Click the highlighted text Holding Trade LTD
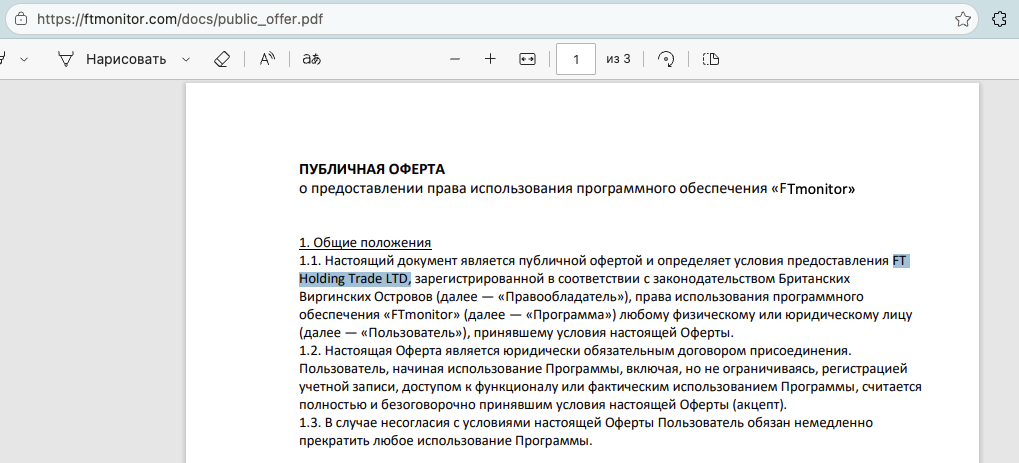 click(x=354, y=279)
